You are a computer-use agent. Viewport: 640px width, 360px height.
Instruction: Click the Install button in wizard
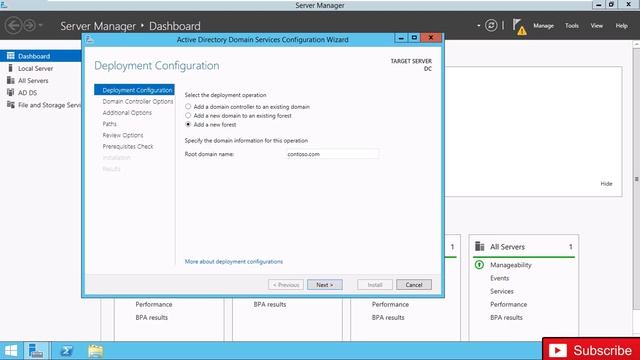tap(375, 284)
